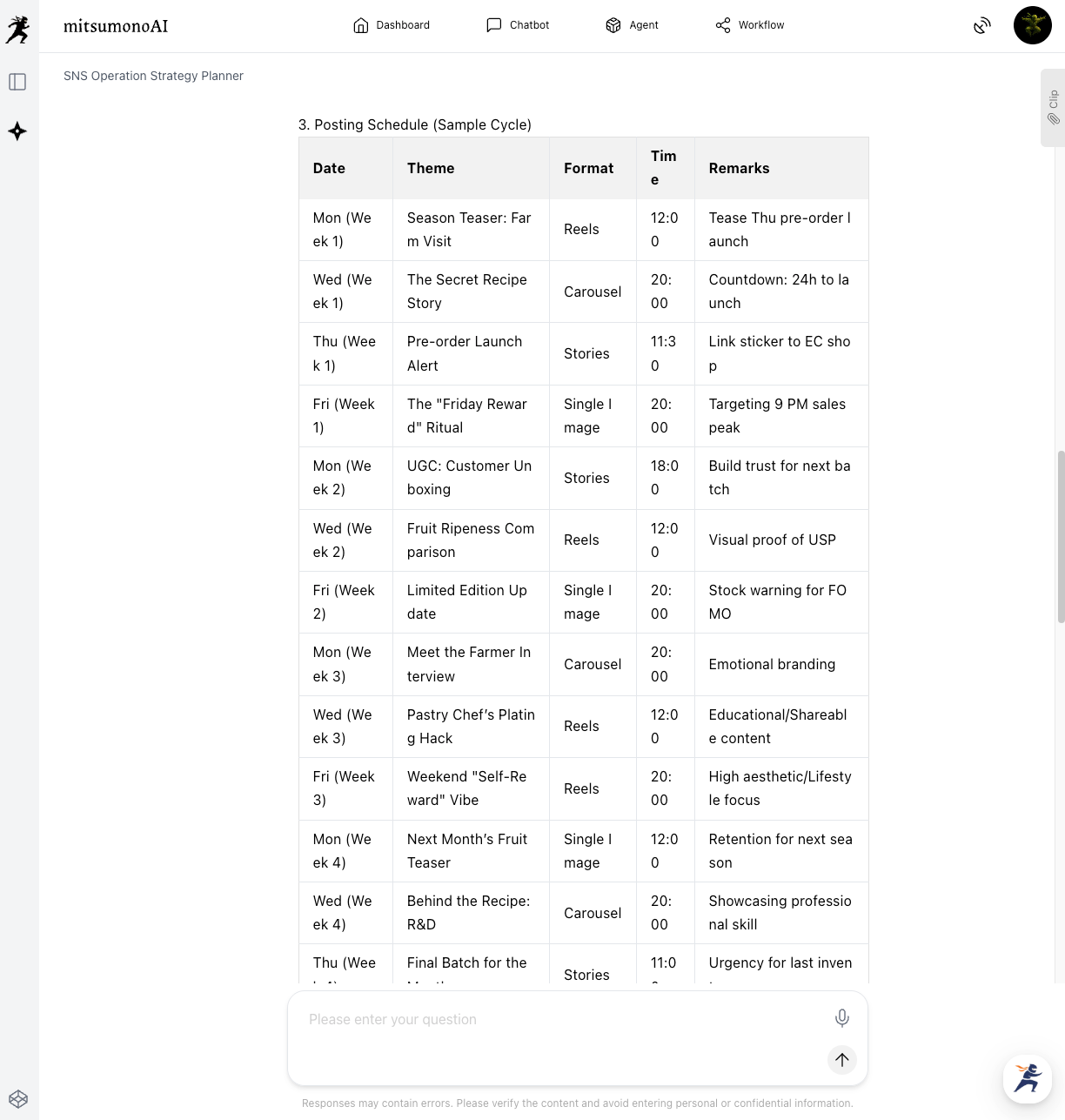1065x1120 pixels.
Task: Click the Agent cube icon
Action: [613, 25]
